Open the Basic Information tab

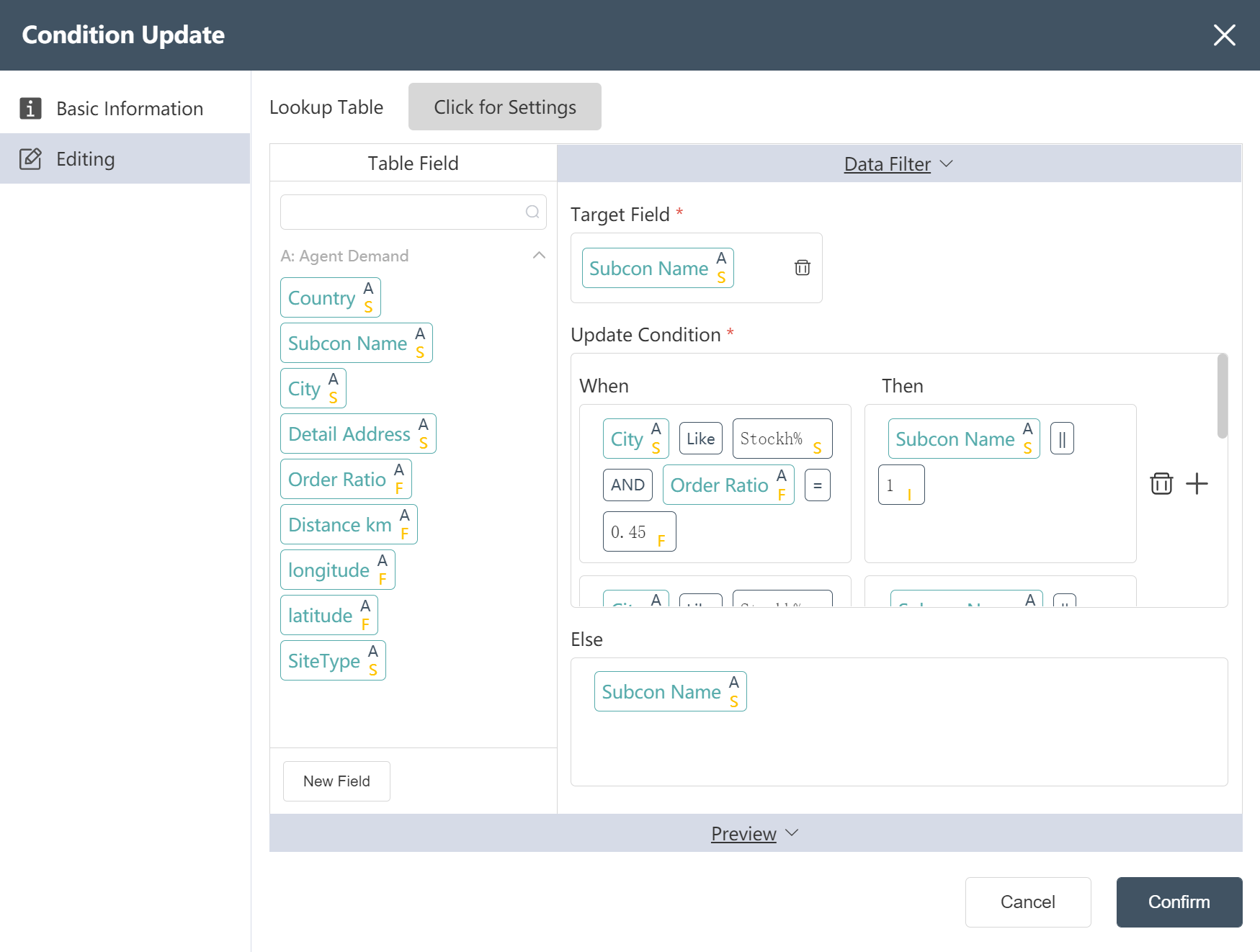(130, 108)
